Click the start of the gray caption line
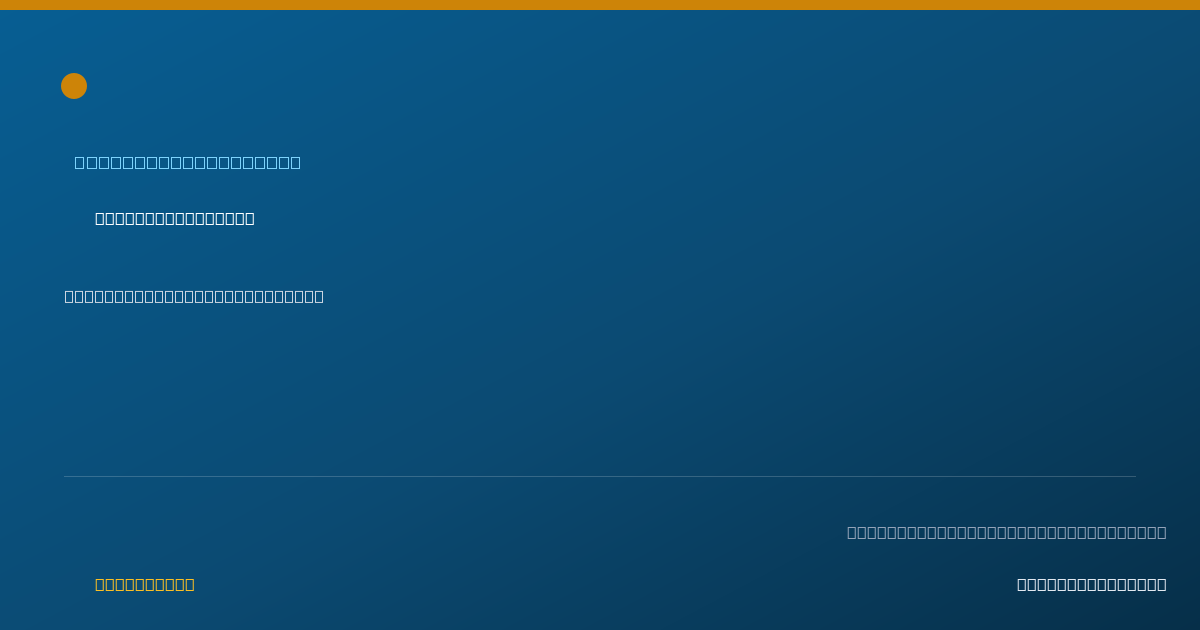 [x=852, y=532]
